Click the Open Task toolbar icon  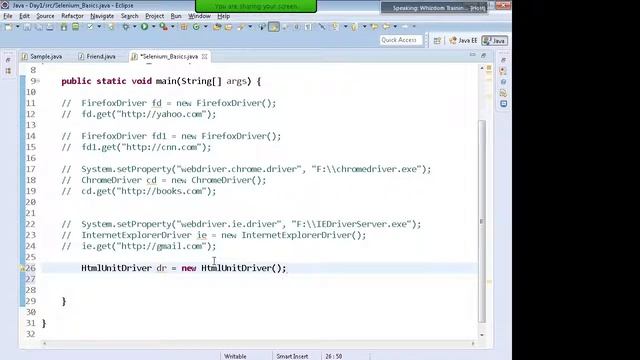click(229, 27)
